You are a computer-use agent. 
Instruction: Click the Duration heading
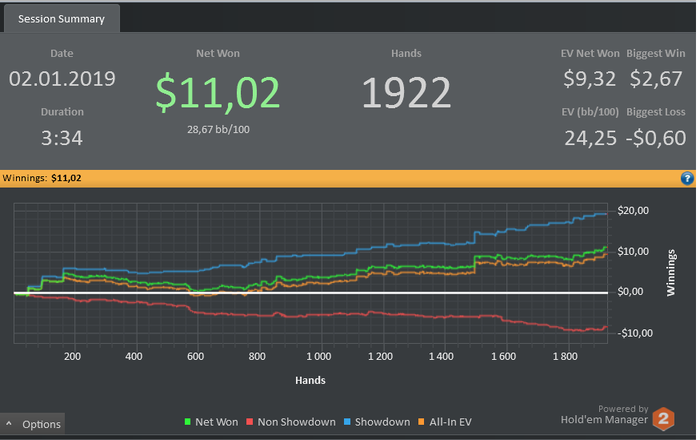pyautogui.click(x=62, y=112)
